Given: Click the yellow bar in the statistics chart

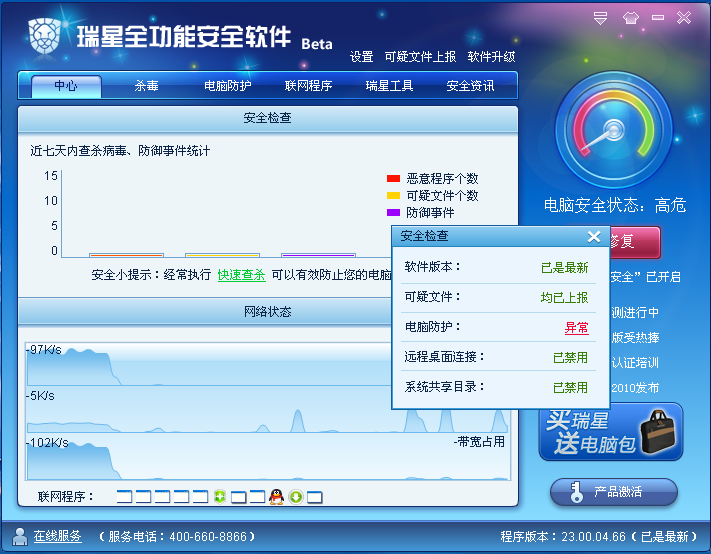Looking at the screenshot, I should point(222,255).
